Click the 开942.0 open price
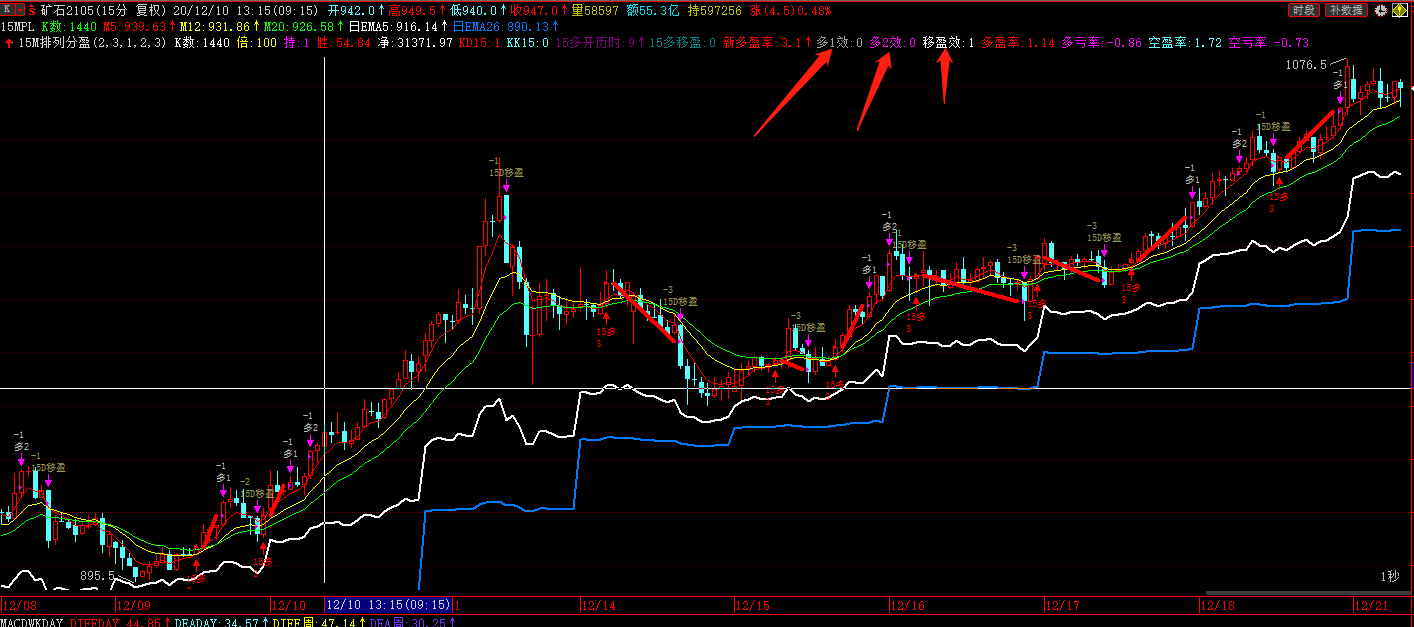The image size is (1414, 627). 350,9
